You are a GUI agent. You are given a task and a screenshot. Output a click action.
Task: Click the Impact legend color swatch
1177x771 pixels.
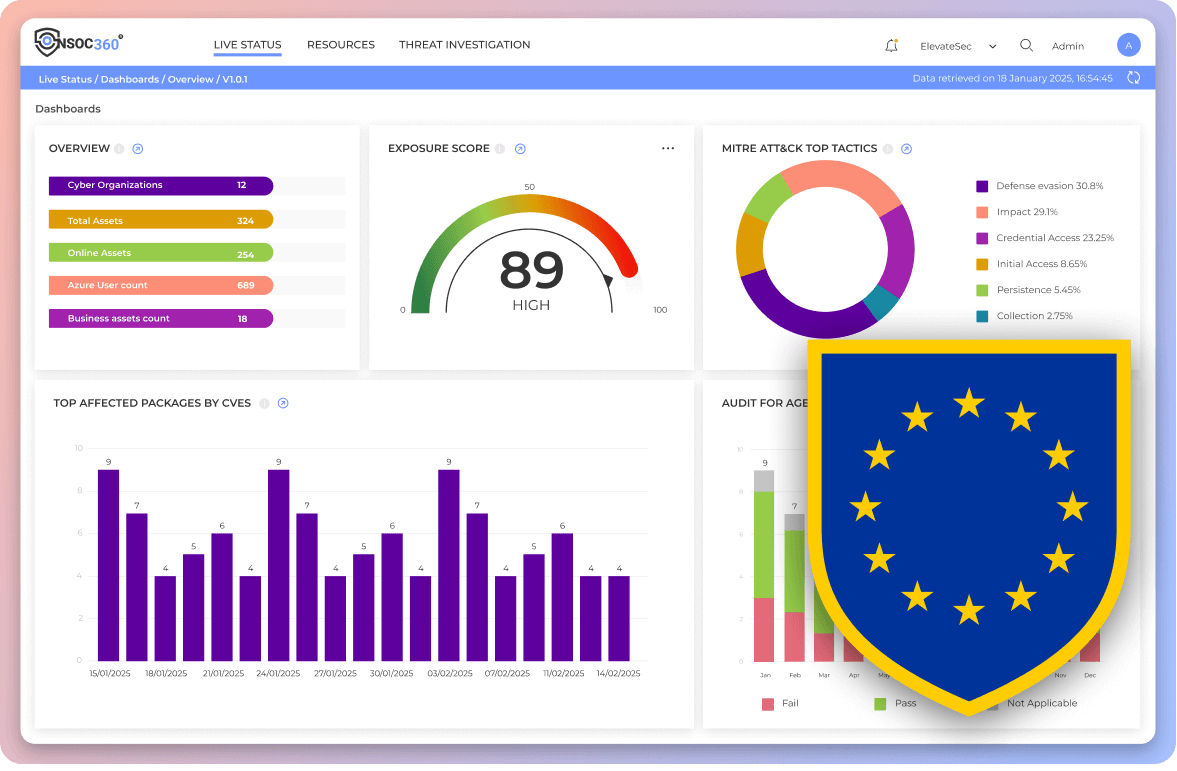(x=982, y=212)
